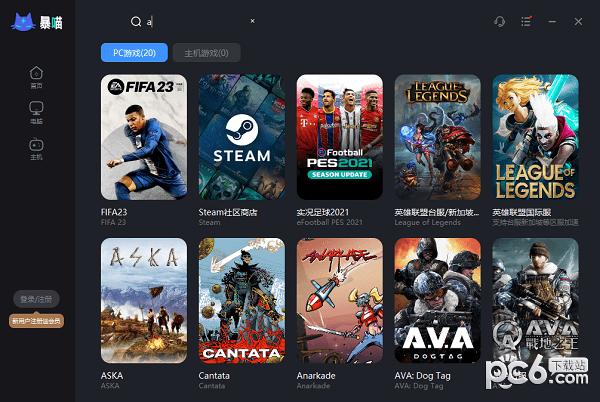The height and width of the screenshot is (402, 600).
Task: Open the FIFA 23 cover thumbnail
Action: pos(144,137)
